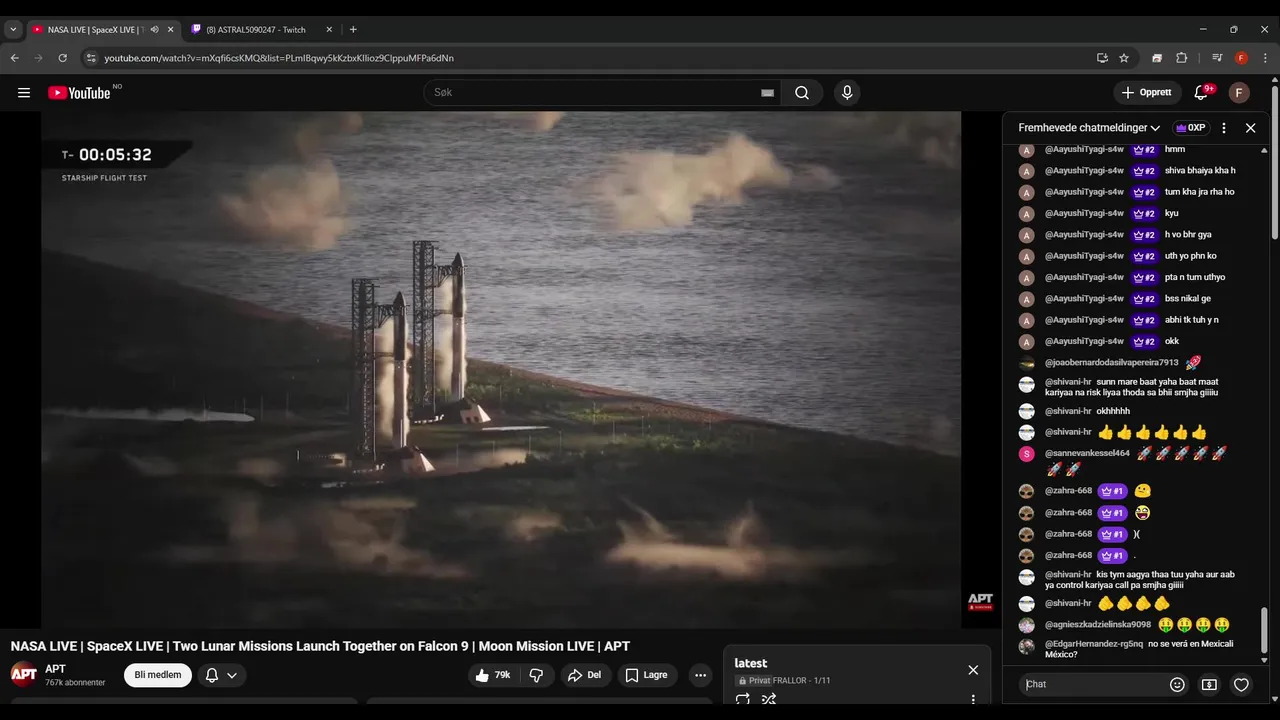Close the latest playlist panel
The image size is (1280, 720).
973,670
